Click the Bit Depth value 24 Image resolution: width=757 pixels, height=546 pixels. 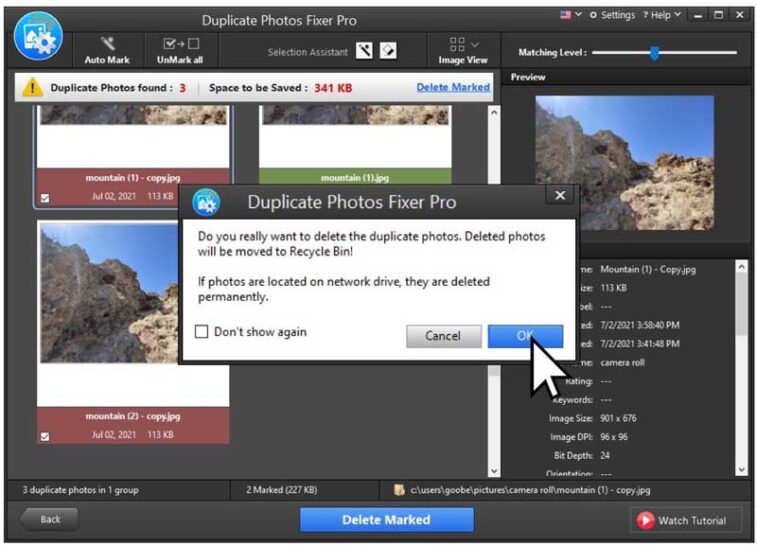point(605,455)
